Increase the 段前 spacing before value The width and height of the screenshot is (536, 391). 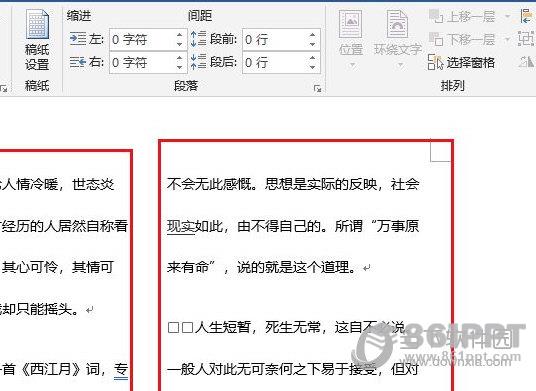312,35
